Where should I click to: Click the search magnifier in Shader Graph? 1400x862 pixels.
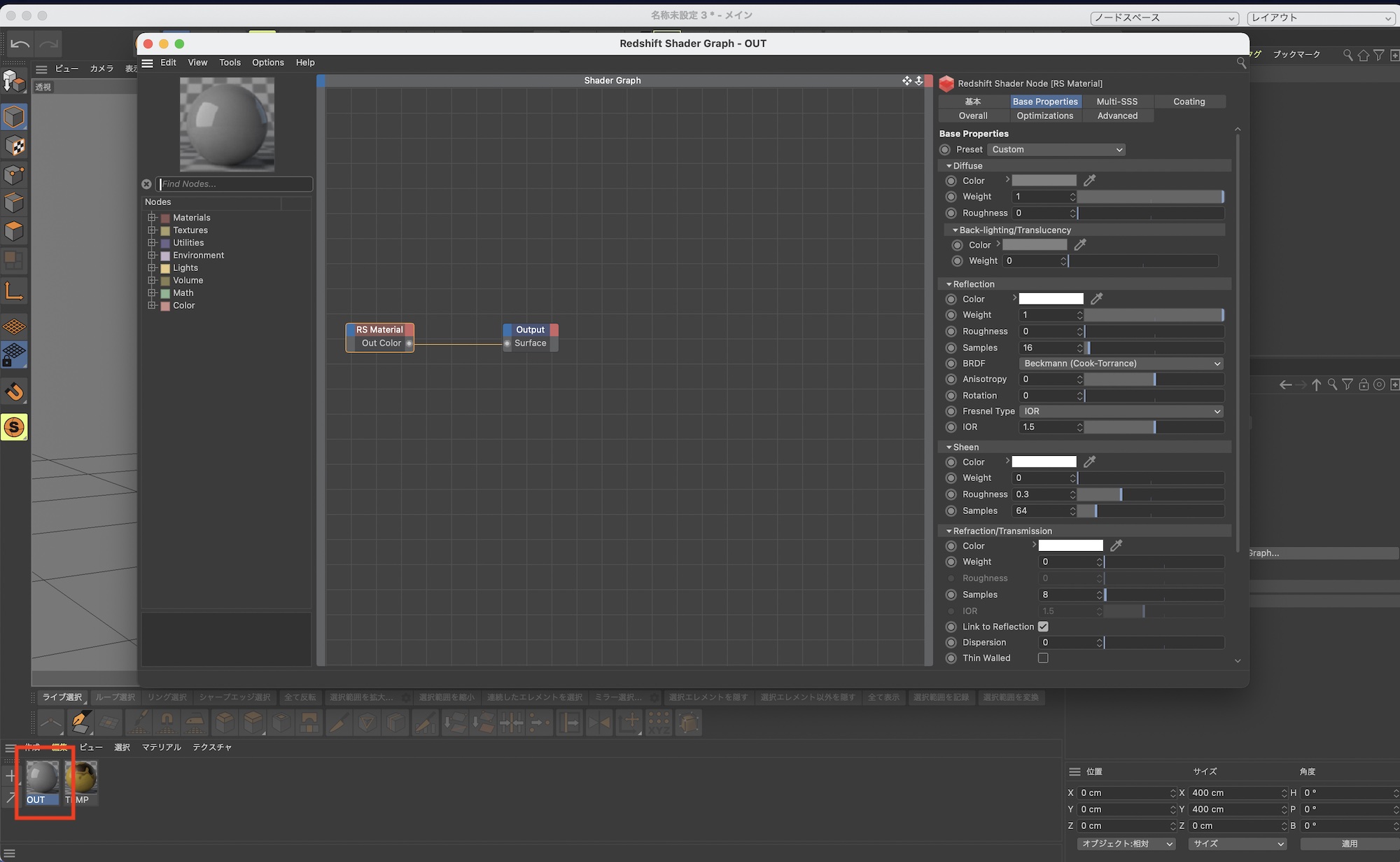[1241, 63]
